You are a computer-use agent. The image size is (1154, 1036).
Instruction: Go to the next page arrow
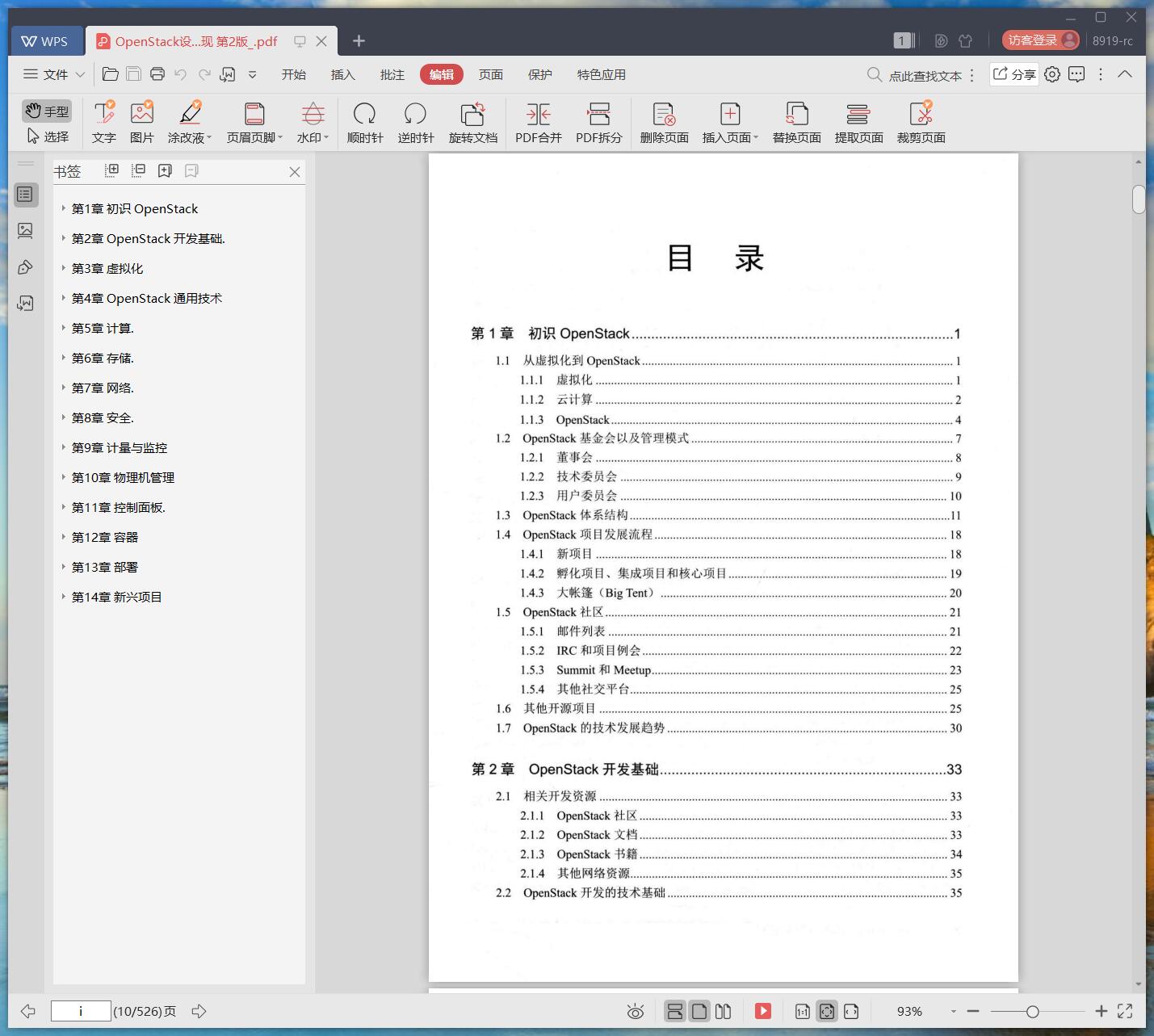199,1011
